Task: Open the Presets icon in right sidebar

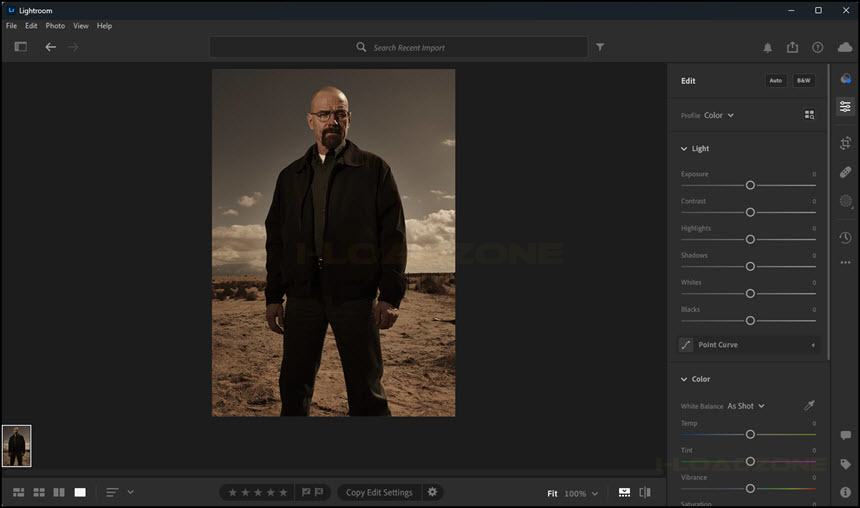Action: [846, 79]
